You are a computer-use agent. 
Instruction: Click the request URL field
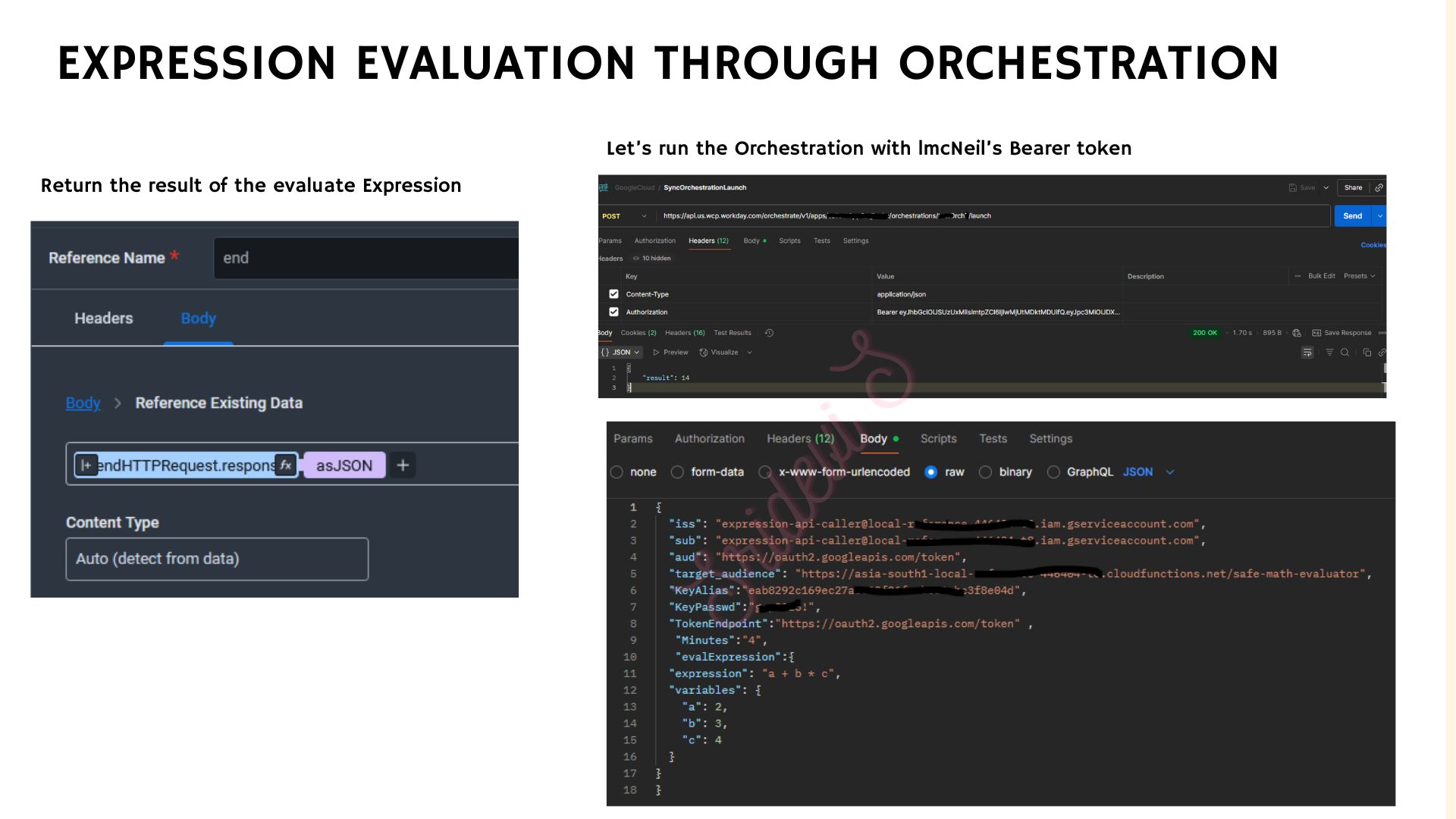tap(993, 216)
